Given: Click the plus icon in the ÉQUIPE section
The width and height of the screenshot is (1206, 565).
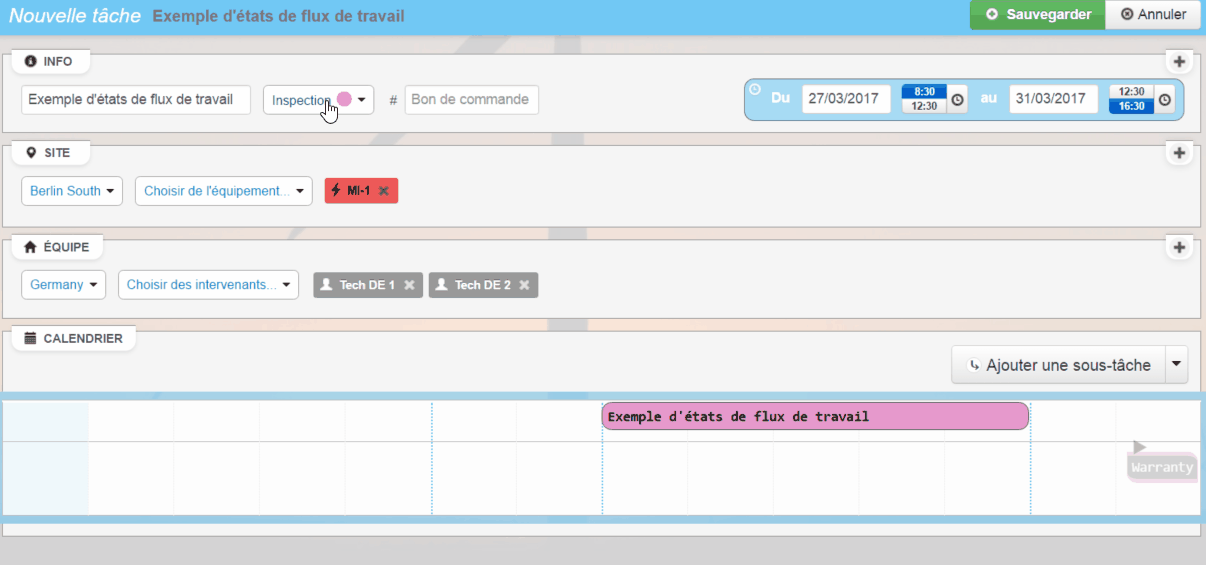Looking at the screenshot, I should [1179, 248].
